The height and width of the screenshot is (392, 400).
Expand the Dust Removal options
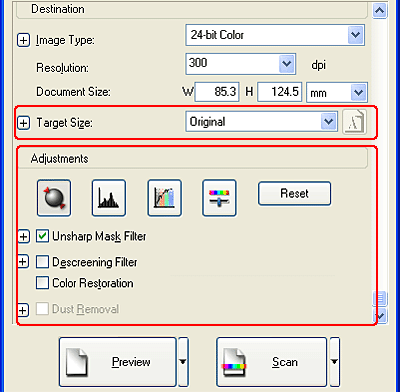(x=23, y=310)
